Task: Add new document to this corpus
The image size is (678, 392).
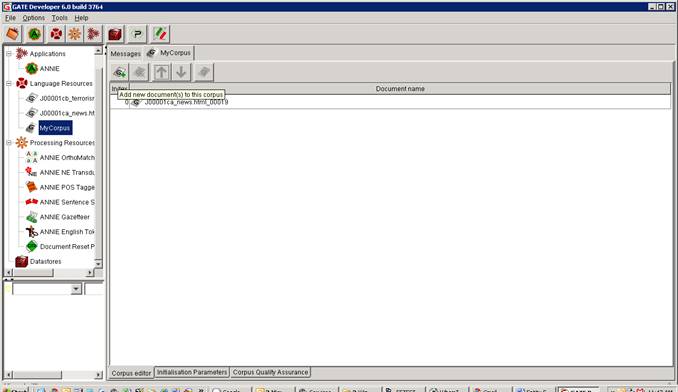Action: 120,72
